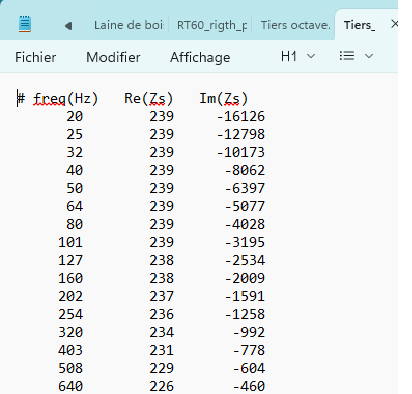
Task: Click the freq(Hz) column header text
Action: 66,99
